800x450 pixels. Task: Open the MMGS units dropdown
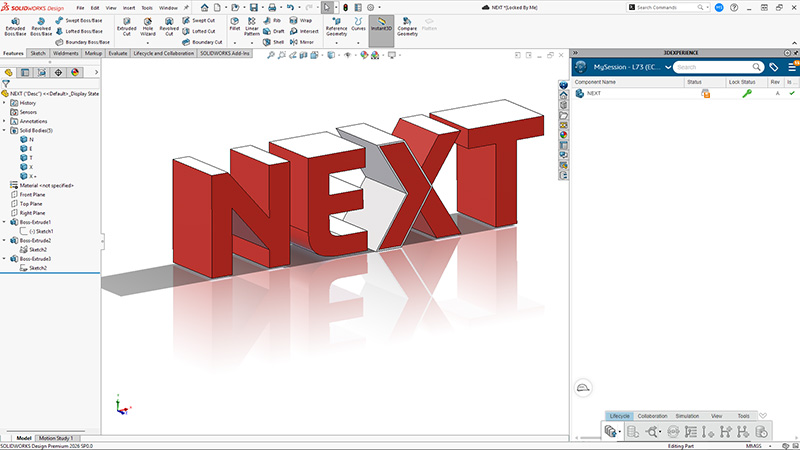770,446
